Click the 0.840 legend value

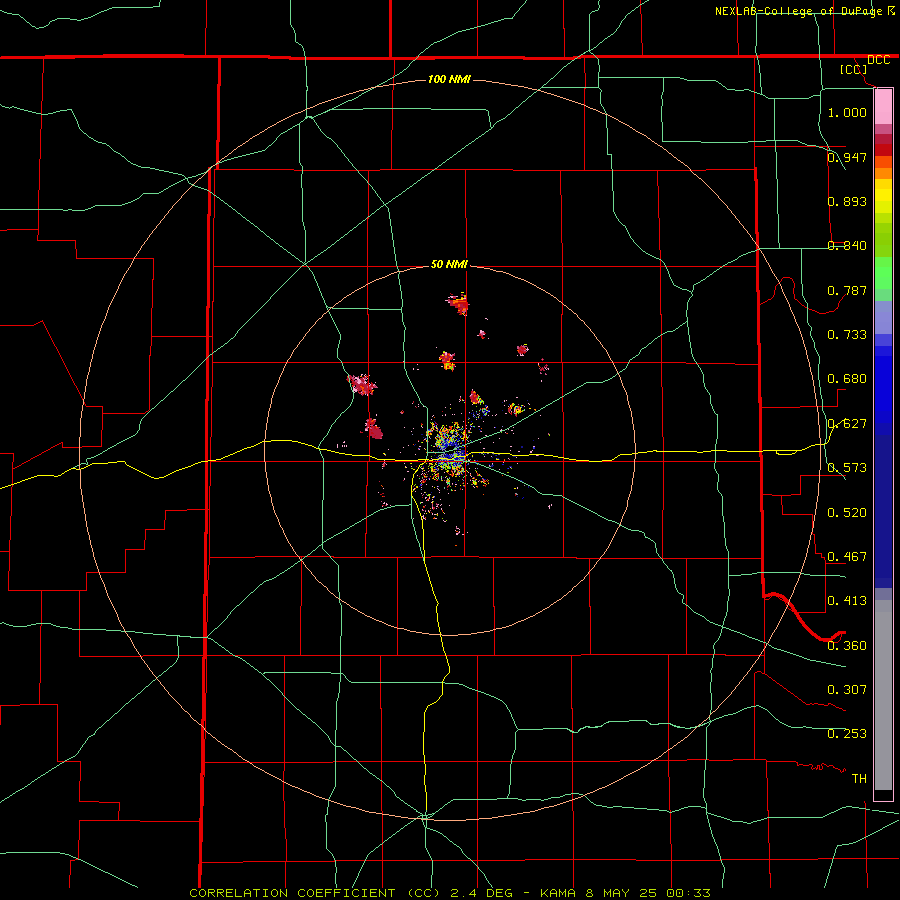(x=847, y=245)
